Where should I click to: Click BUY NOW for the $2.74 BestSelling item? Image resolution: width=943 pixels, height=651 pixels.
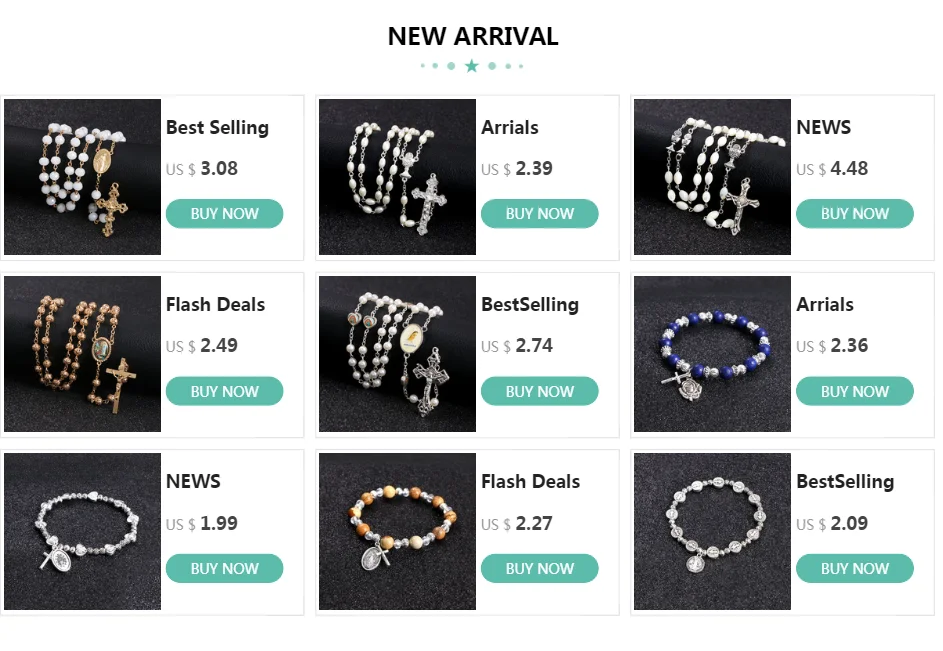pyautogui.click(x=539, y=391)
